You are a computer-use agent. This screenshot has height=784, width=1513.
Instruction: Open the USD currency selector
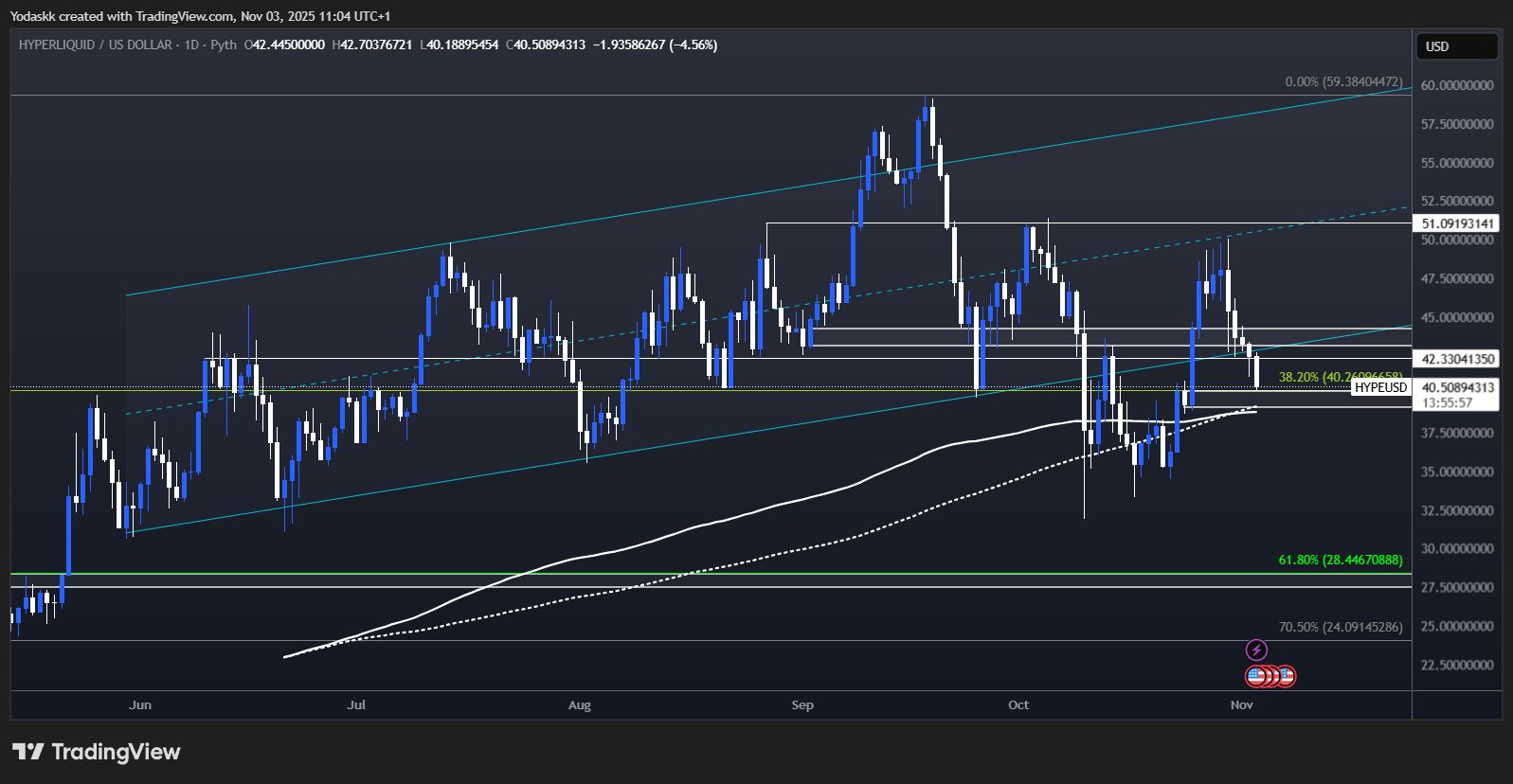point(1456,46)
